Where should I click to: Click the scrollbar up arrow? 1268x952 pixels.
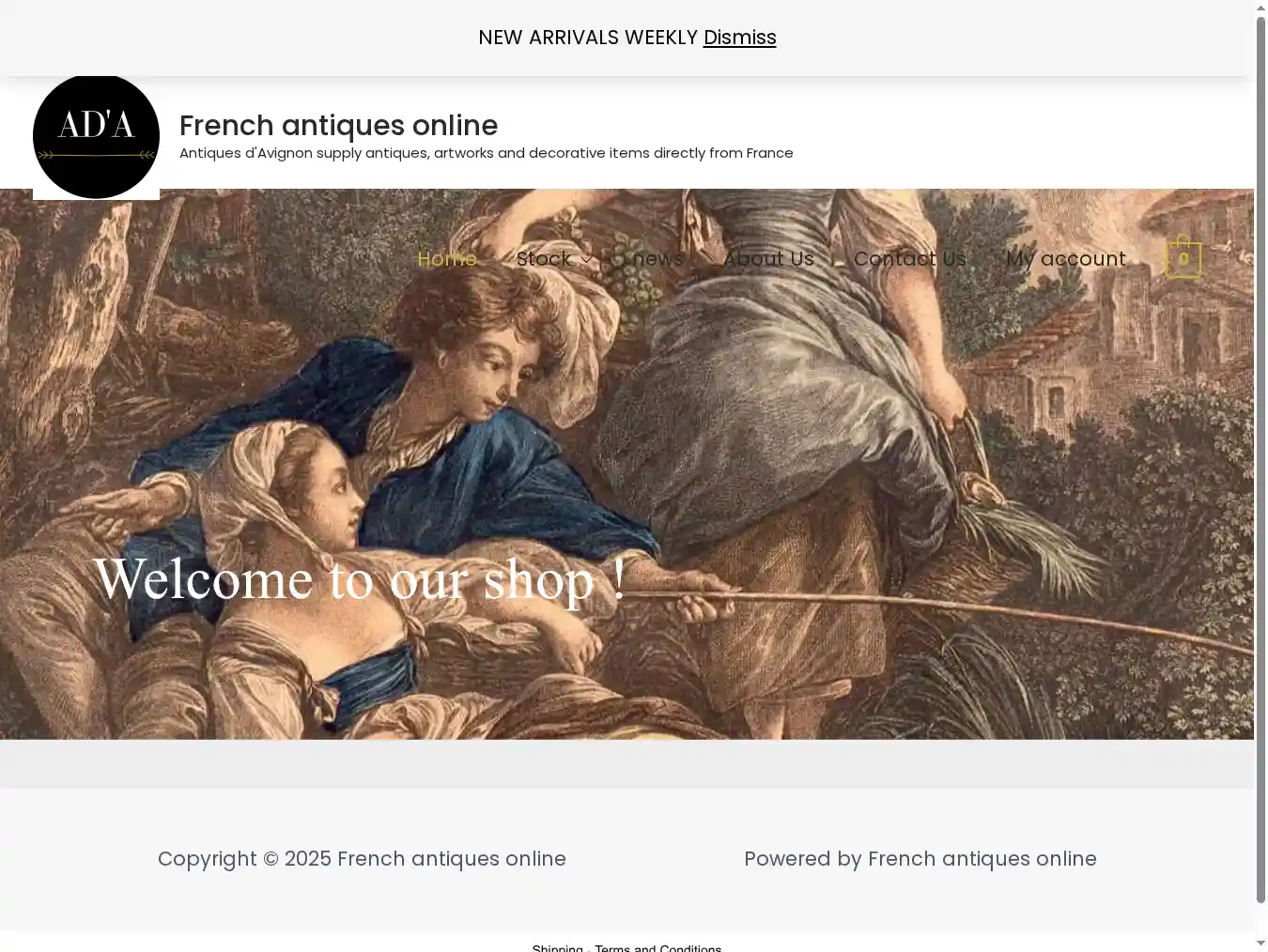pyautogui.click(x=1260, y=8)
